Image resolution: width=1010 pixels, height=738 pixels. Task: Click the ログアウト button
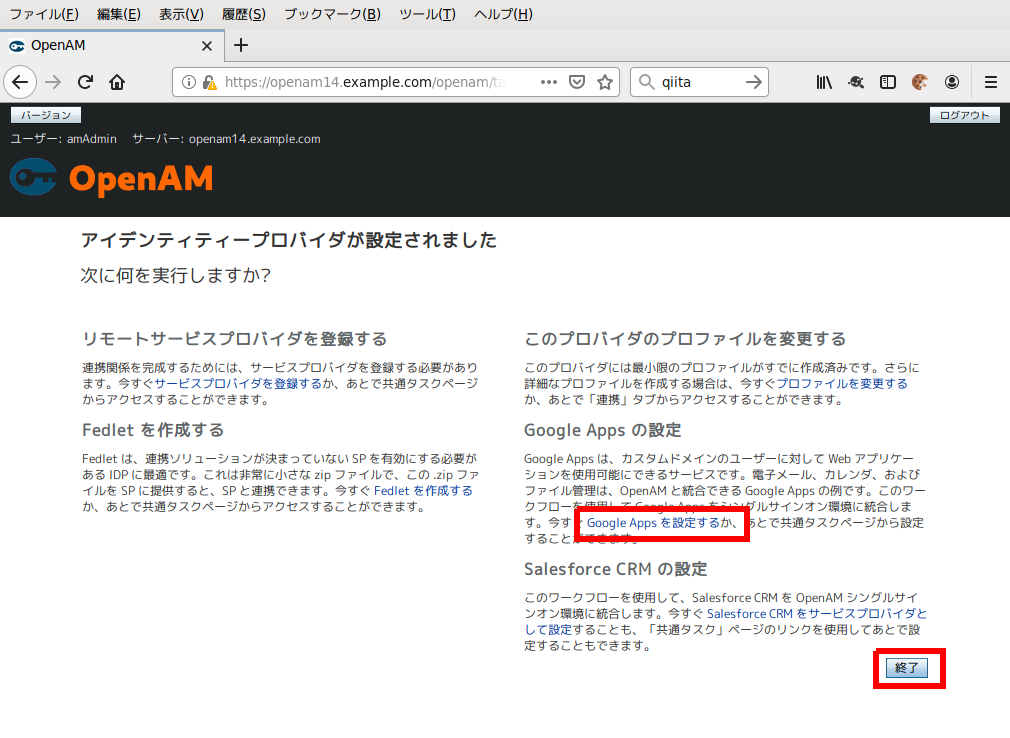[x=963, y=114]
